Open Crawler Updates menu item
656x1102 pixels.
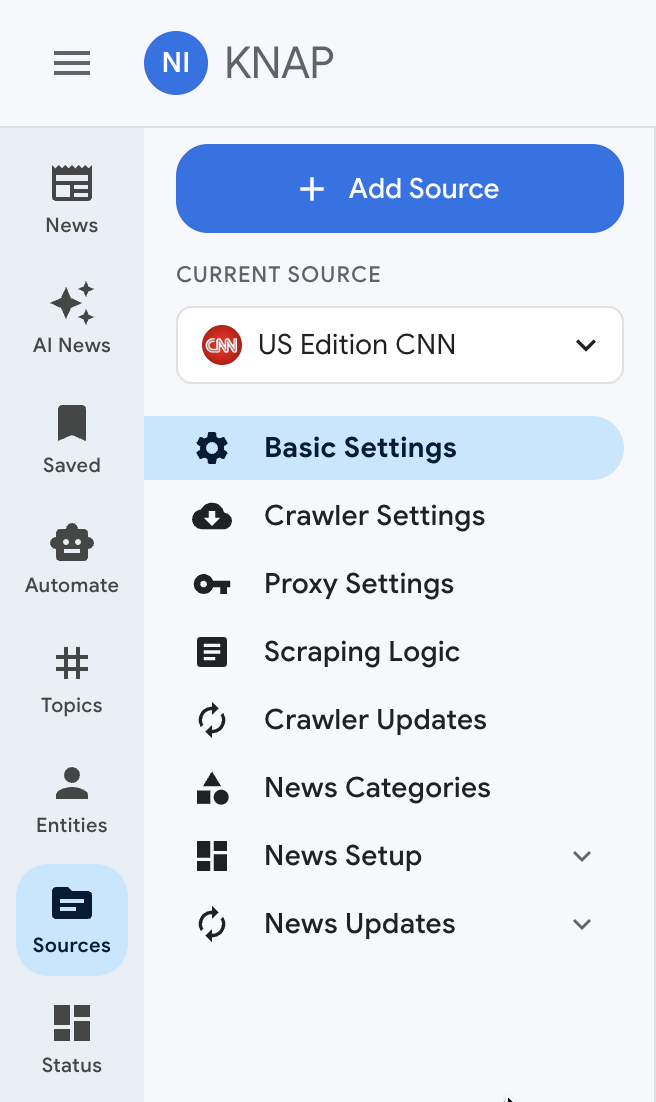(x=375, y=720)
